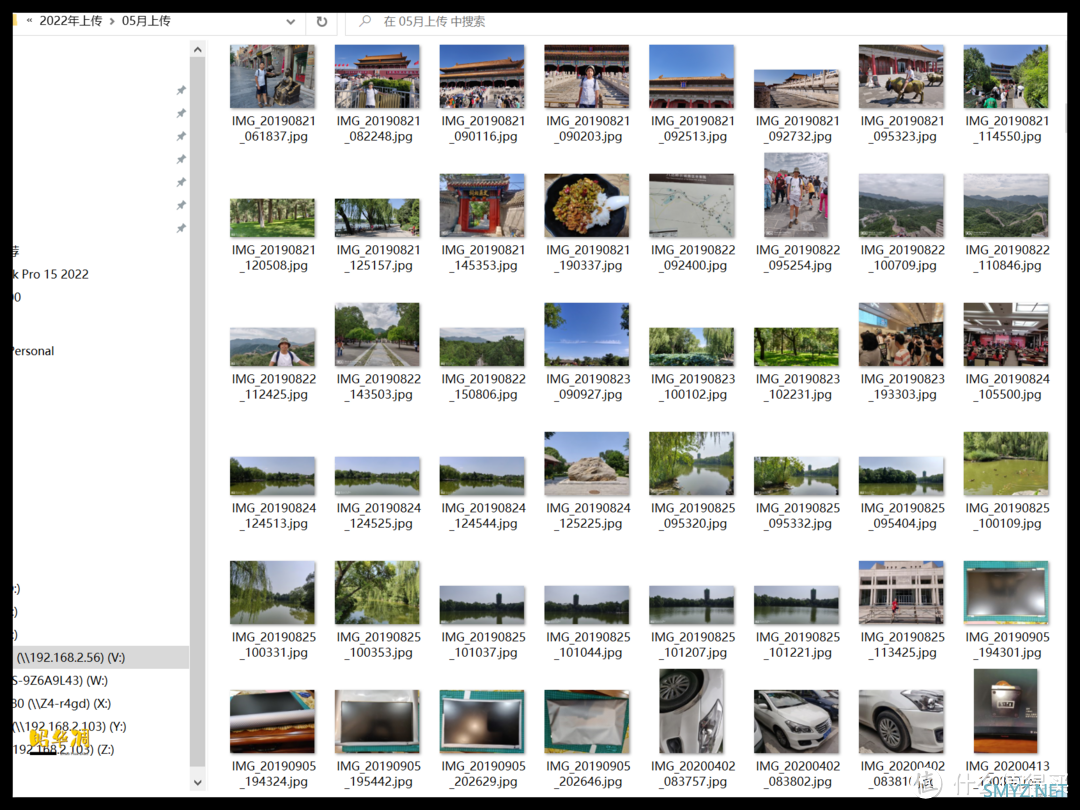1080x810 pixels.
Task: Select building photo IMG_20190825_113425.jpg
Action: click(902, 592)
